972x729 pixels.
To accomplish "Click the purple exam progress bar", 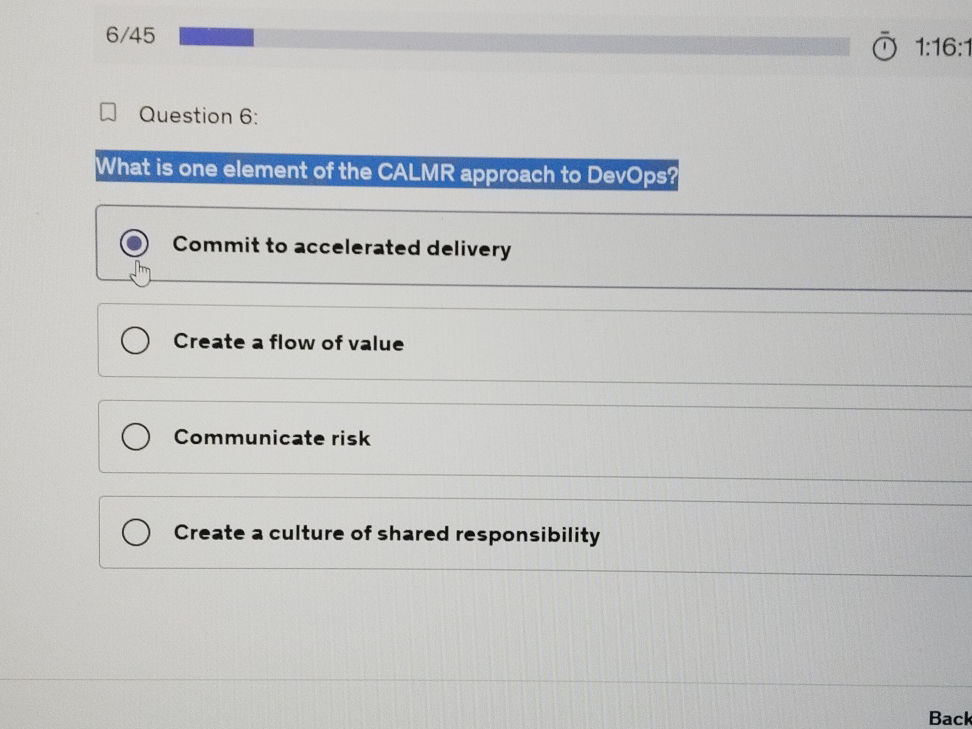I will [x=216, y=37].
